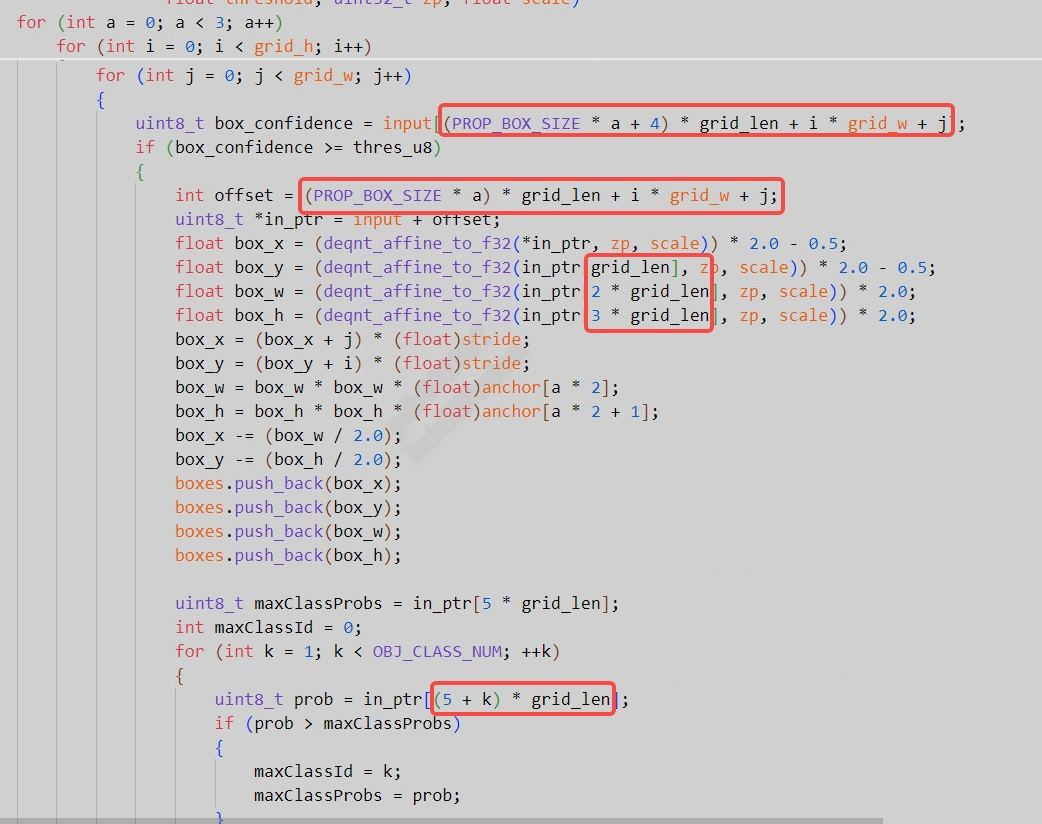
Task: Click the 'int offset' declaration
Action: point(224,195)
